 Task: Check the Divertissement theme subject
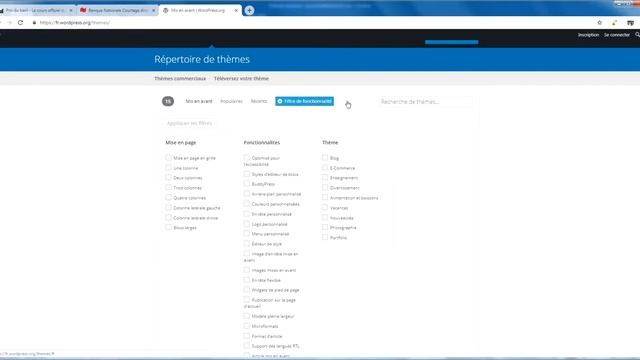coord(325,188)
